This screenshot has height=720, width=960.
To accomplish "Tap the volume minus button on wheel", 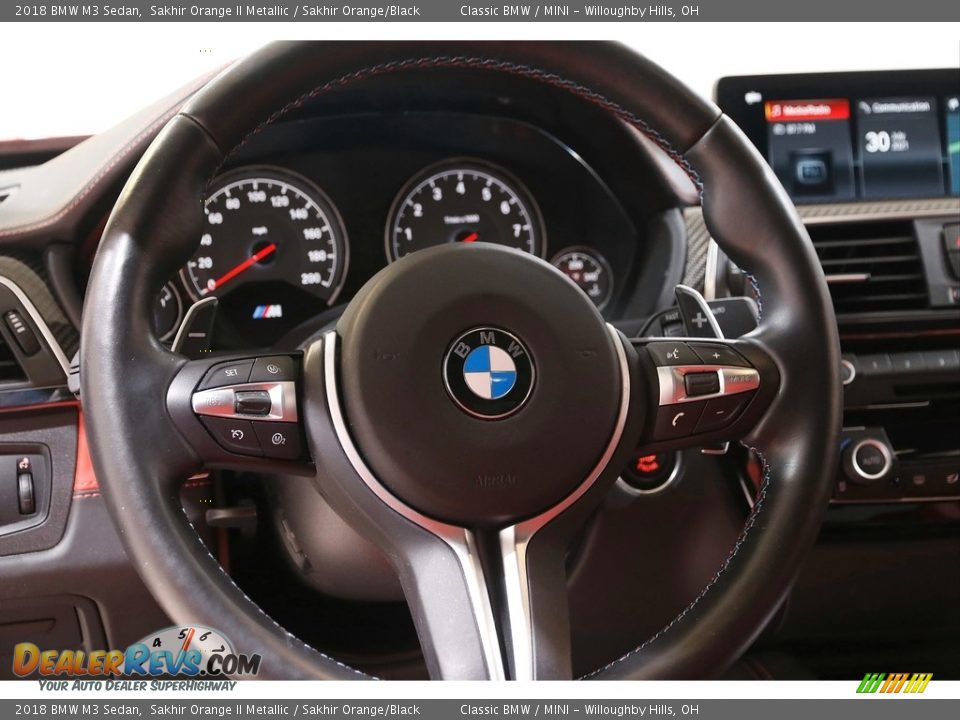I will (721, 413).
